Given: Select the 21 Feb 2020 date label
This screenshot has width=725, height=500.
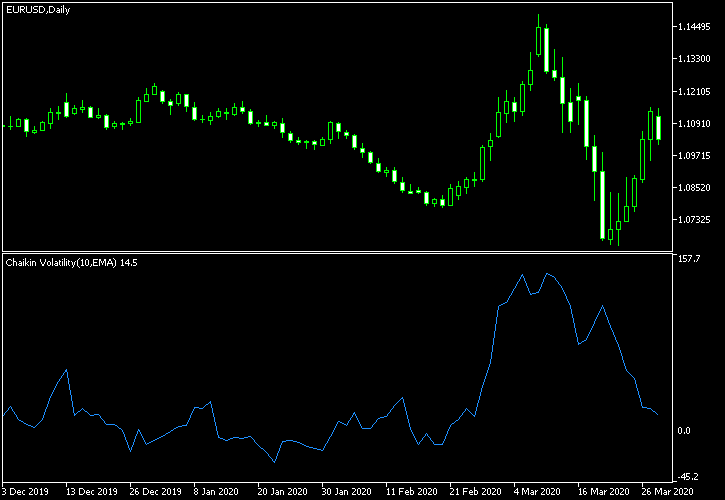Looking at the screenshot, I should [x=475, y=491].
